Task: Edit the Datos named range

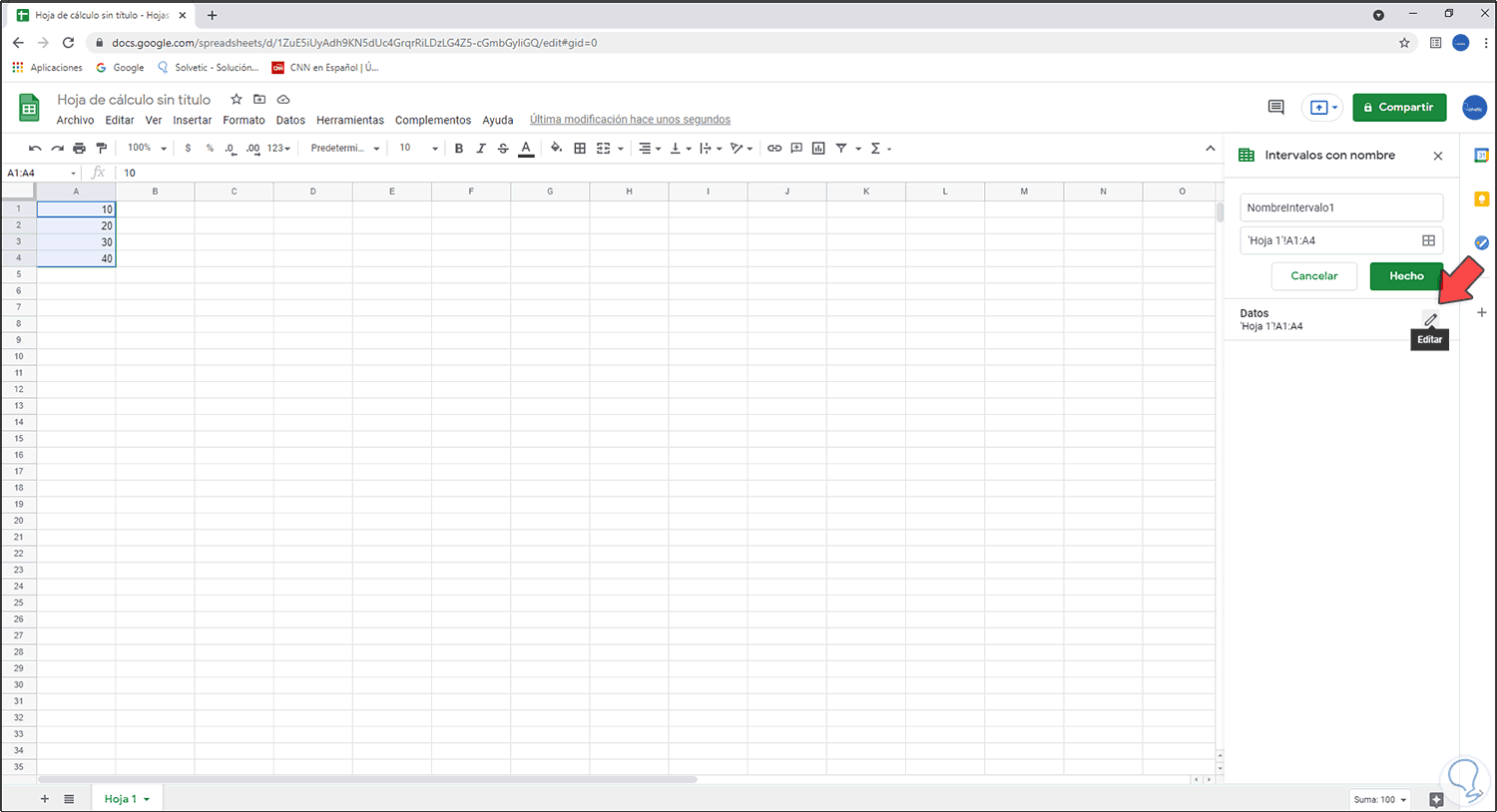Action: (1430, 319)
